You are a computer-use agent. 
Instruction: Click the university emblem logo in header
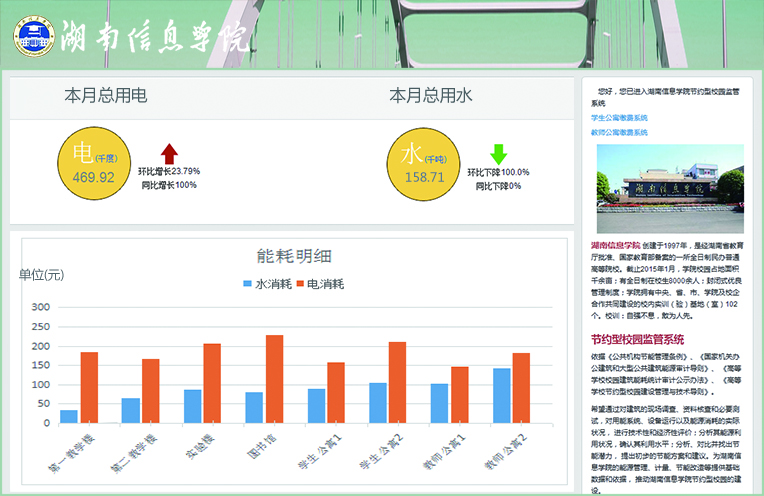tap(35, 35)
